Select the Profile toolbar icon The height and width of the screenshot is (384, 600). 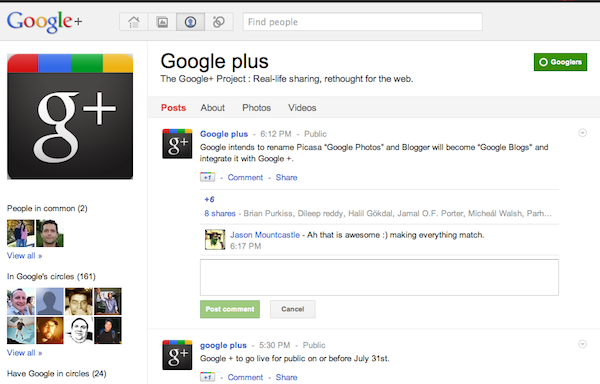click(x=191, y=22)
